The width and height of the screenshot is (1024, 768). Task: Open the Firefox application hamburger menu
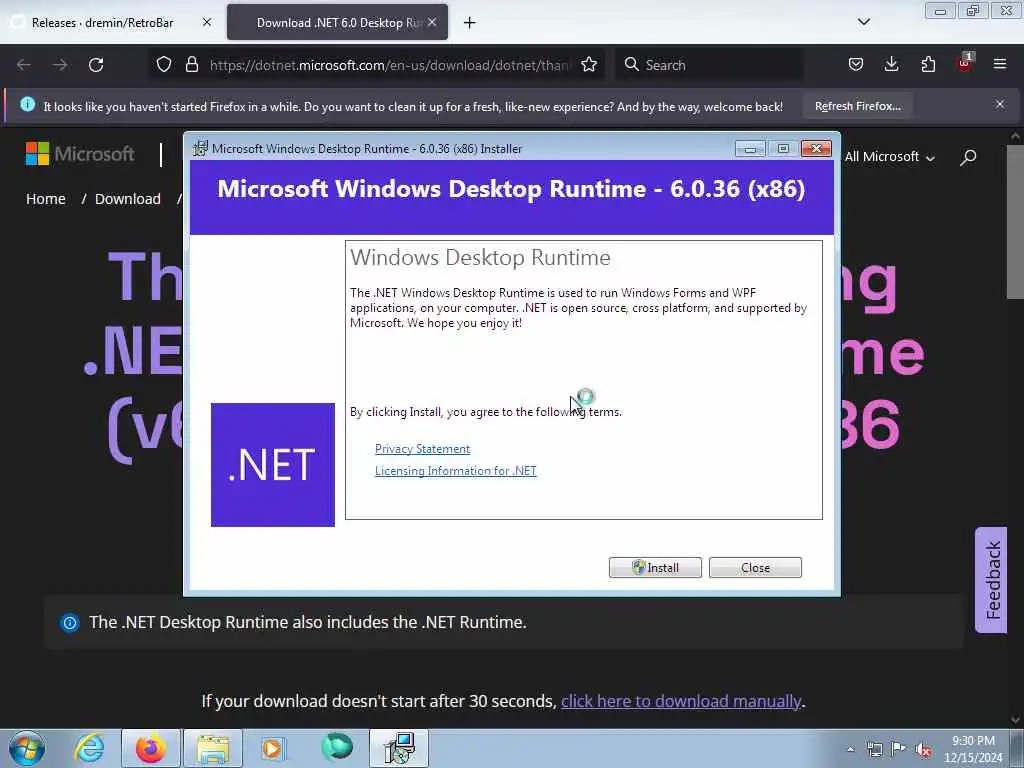pos(1000,64)
